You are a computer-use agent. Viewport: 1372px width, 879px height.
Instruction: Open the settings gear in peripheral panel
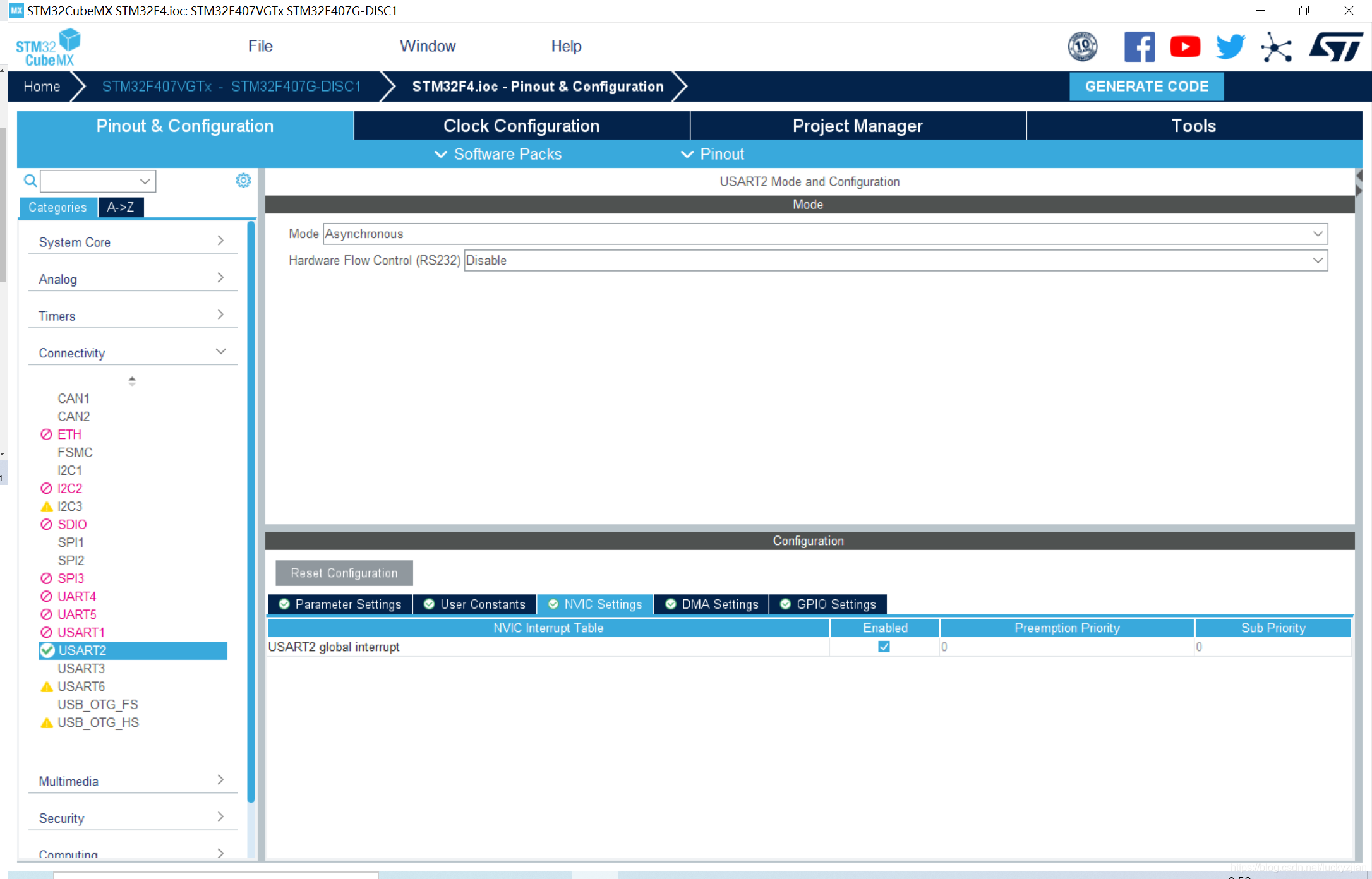tap(243, 181)
